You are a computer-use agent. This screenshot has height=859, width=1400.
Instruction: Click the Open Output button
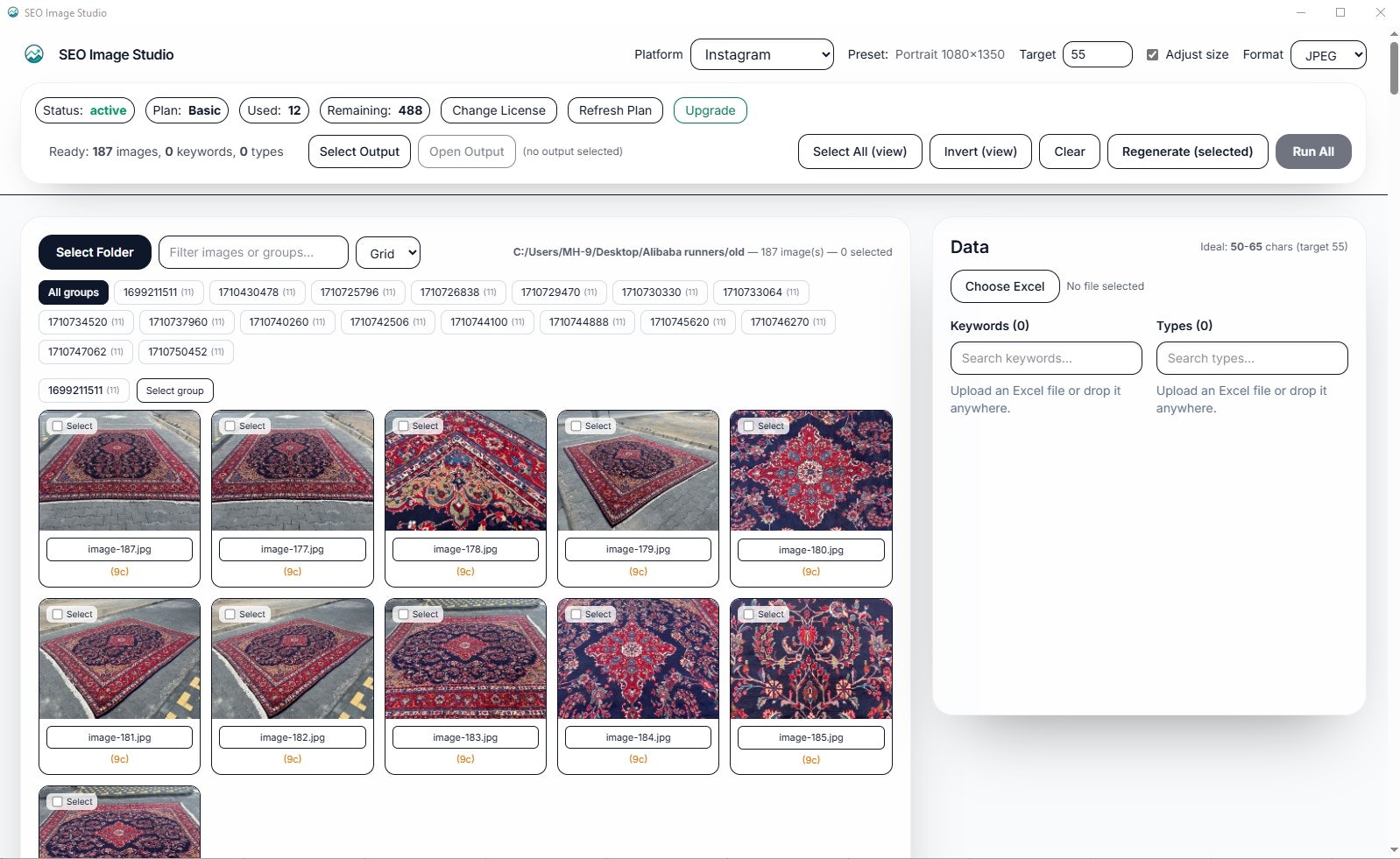coord(467,151)
